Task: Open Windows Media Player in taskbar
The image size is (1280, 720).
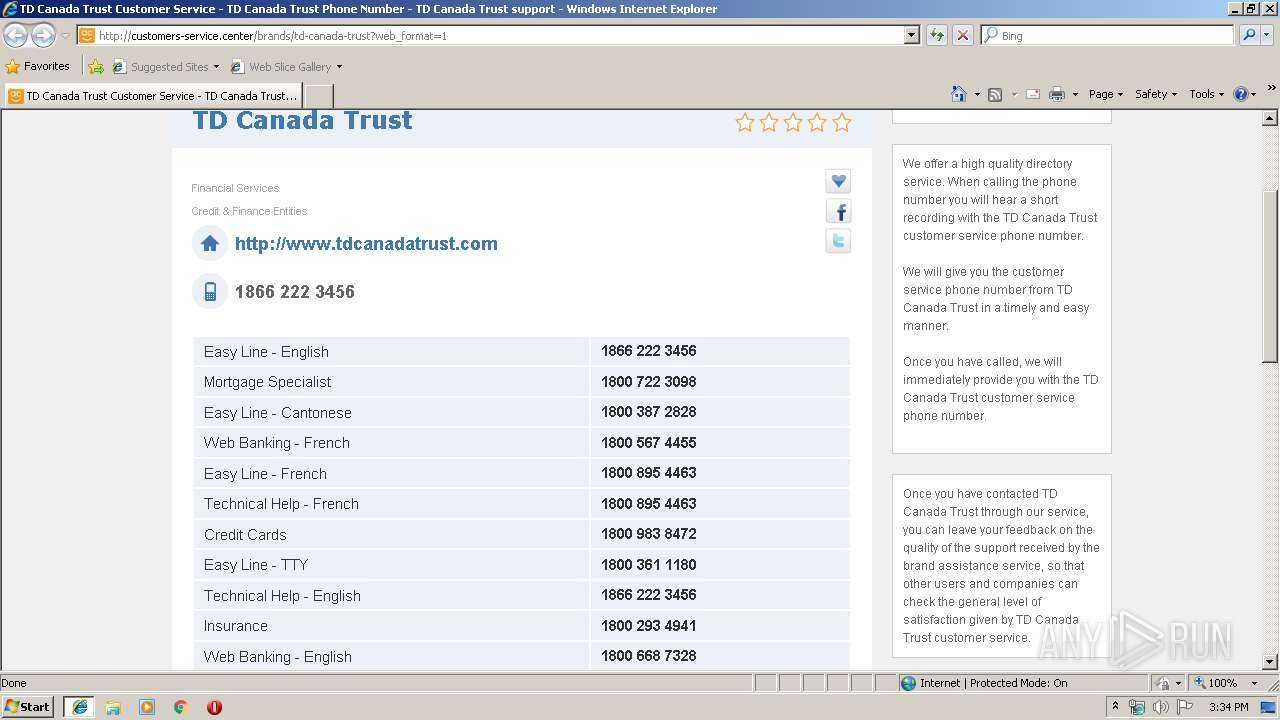Action: click(x=147, y=707)
